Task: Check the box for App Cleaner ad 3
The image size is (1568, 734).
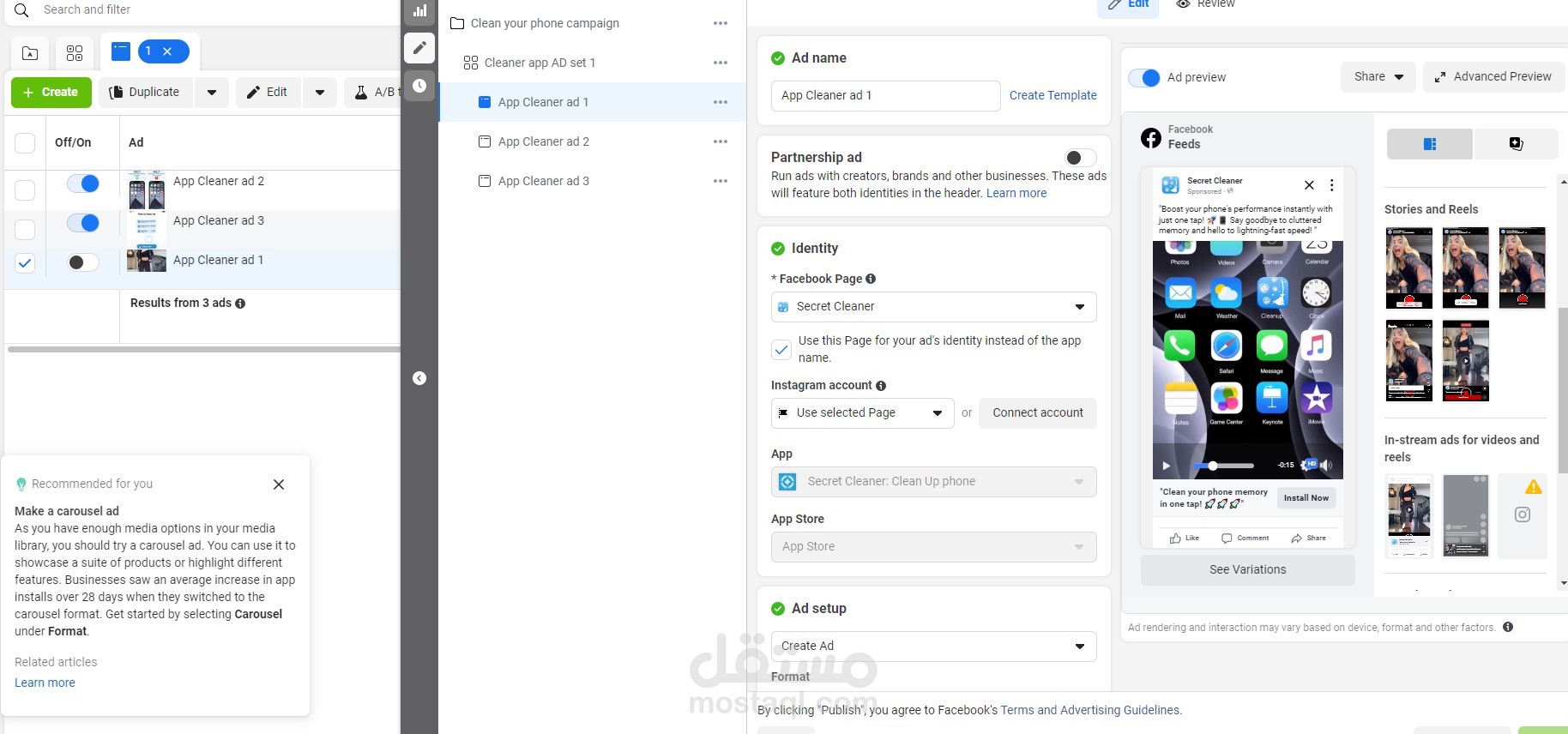Action: tap(25, 229)
